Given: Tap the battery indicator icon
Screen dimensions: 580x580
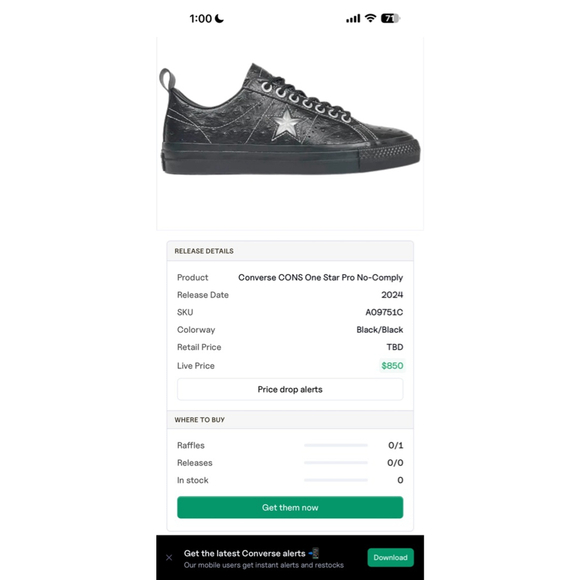Looking at the screenshot, I should click(391, 18).
